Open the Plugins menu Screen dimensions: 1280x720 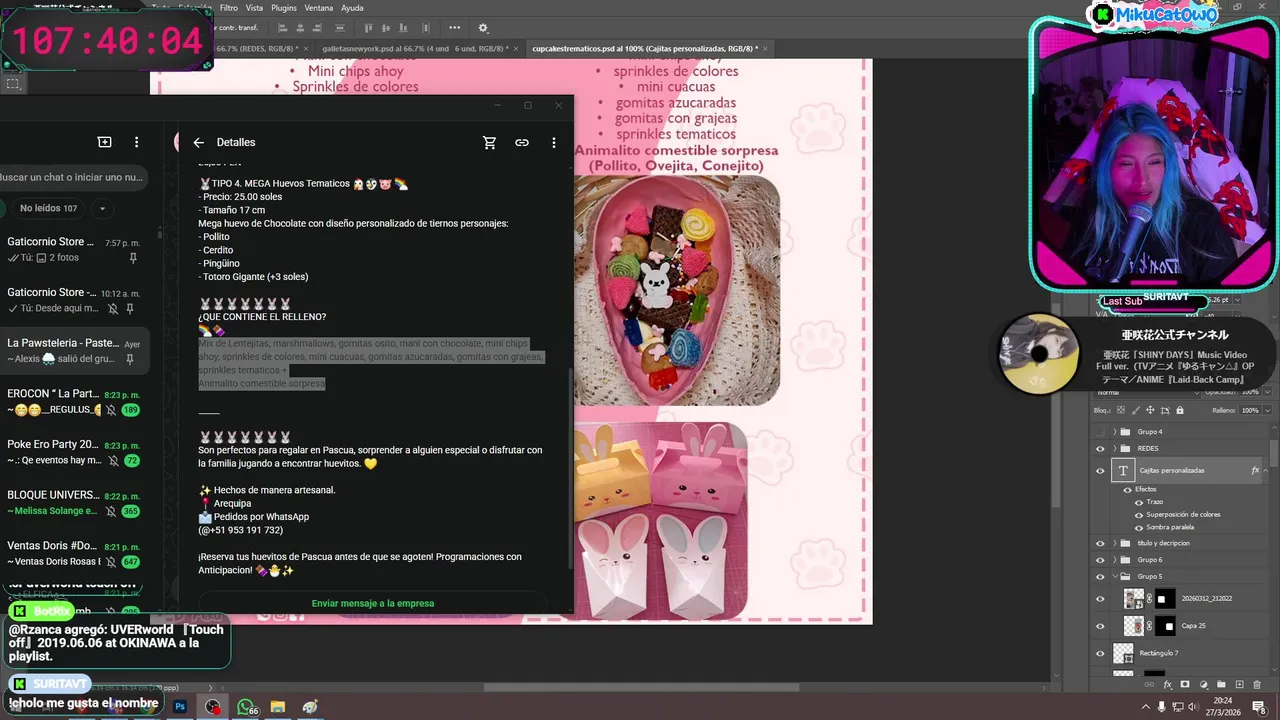pos(284,8)
